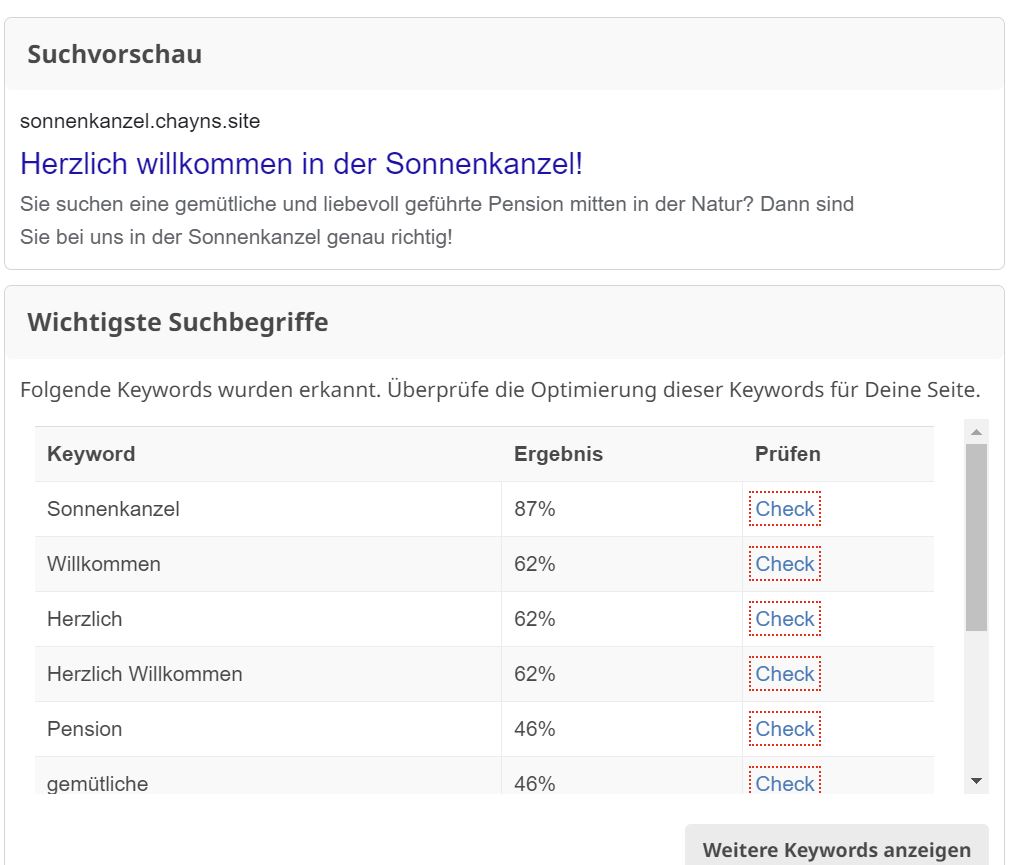Click the 62% result for Herzlich Willkommen

(x=534, y=674)
